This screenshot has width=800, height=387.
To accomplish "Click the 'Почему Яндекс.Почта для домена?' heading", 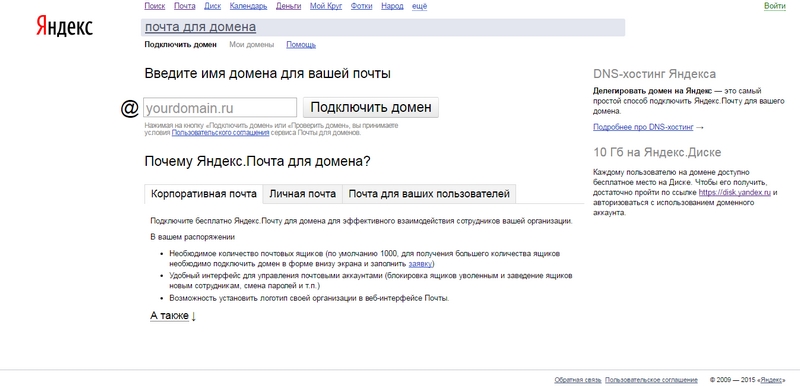I will (258, 162).
